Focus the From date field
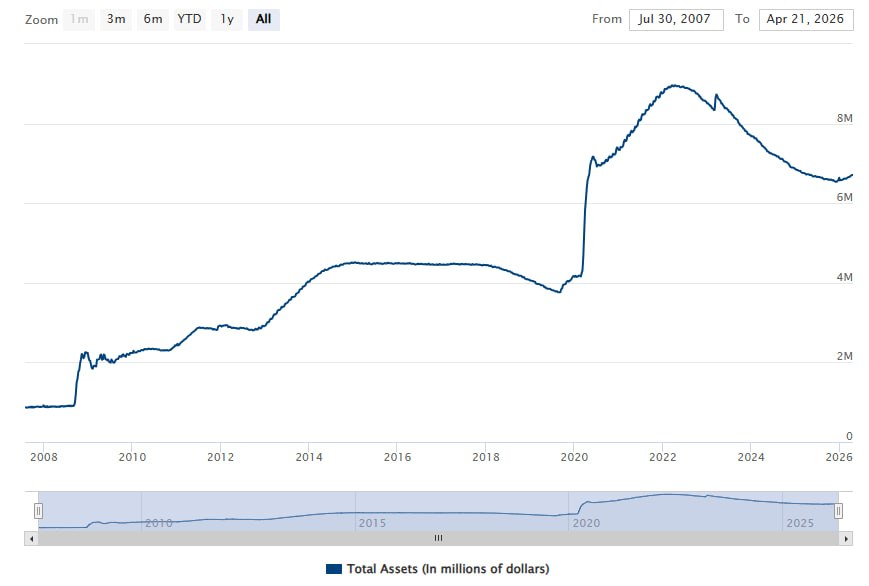869x586 pixels. pyautogui.click(x=676, y=19)
